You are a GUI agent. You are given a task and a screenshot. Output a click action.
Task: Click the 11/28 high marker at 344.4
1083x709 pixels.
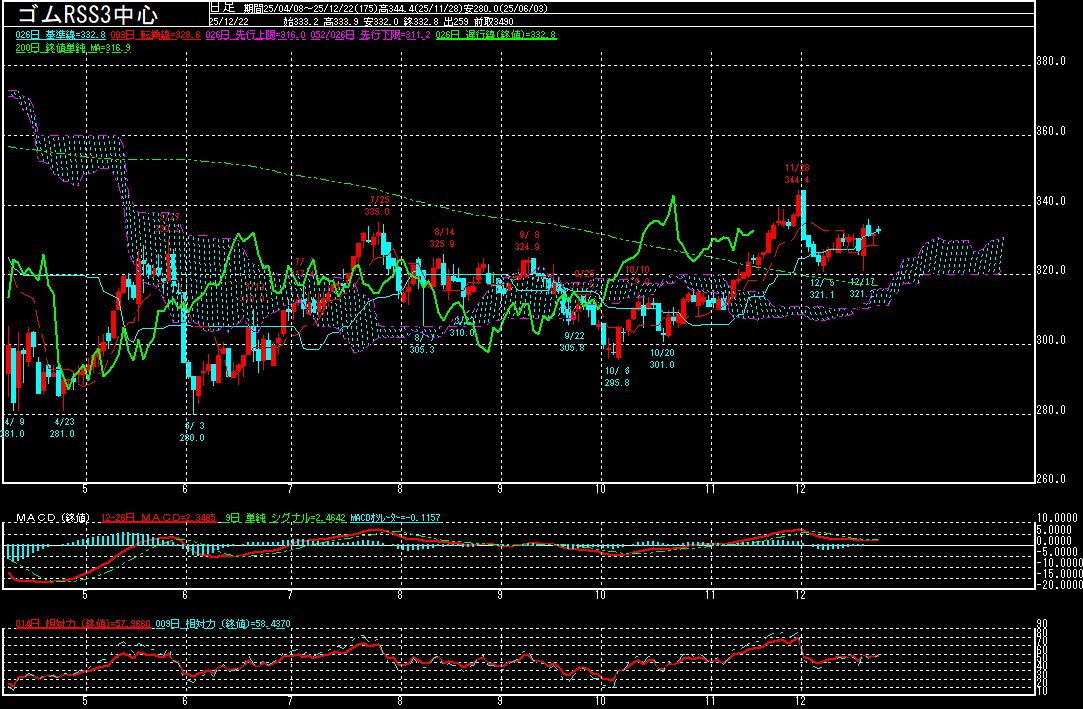797,174
